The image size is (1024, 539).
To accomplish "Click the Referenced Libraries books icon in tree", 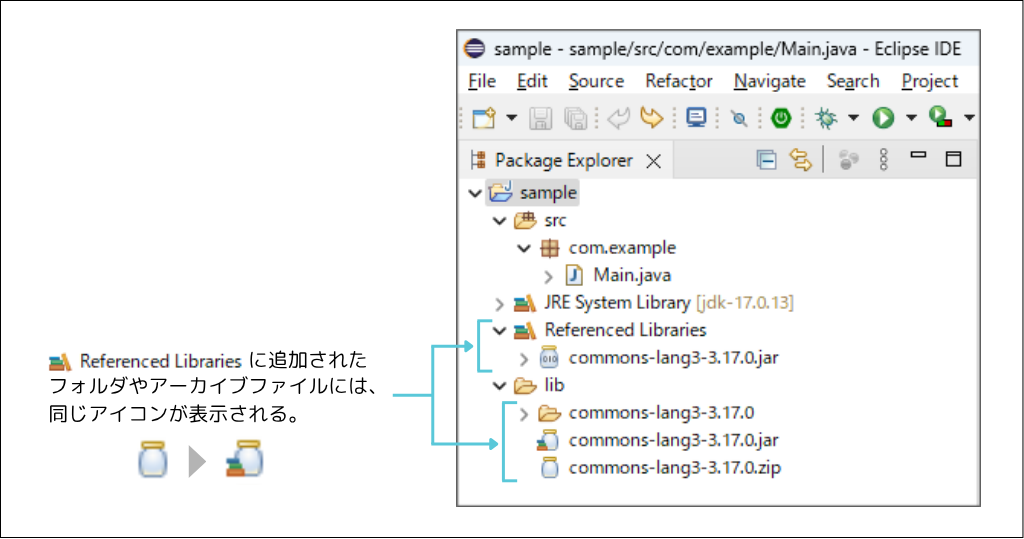I will [x=524, y=331].
